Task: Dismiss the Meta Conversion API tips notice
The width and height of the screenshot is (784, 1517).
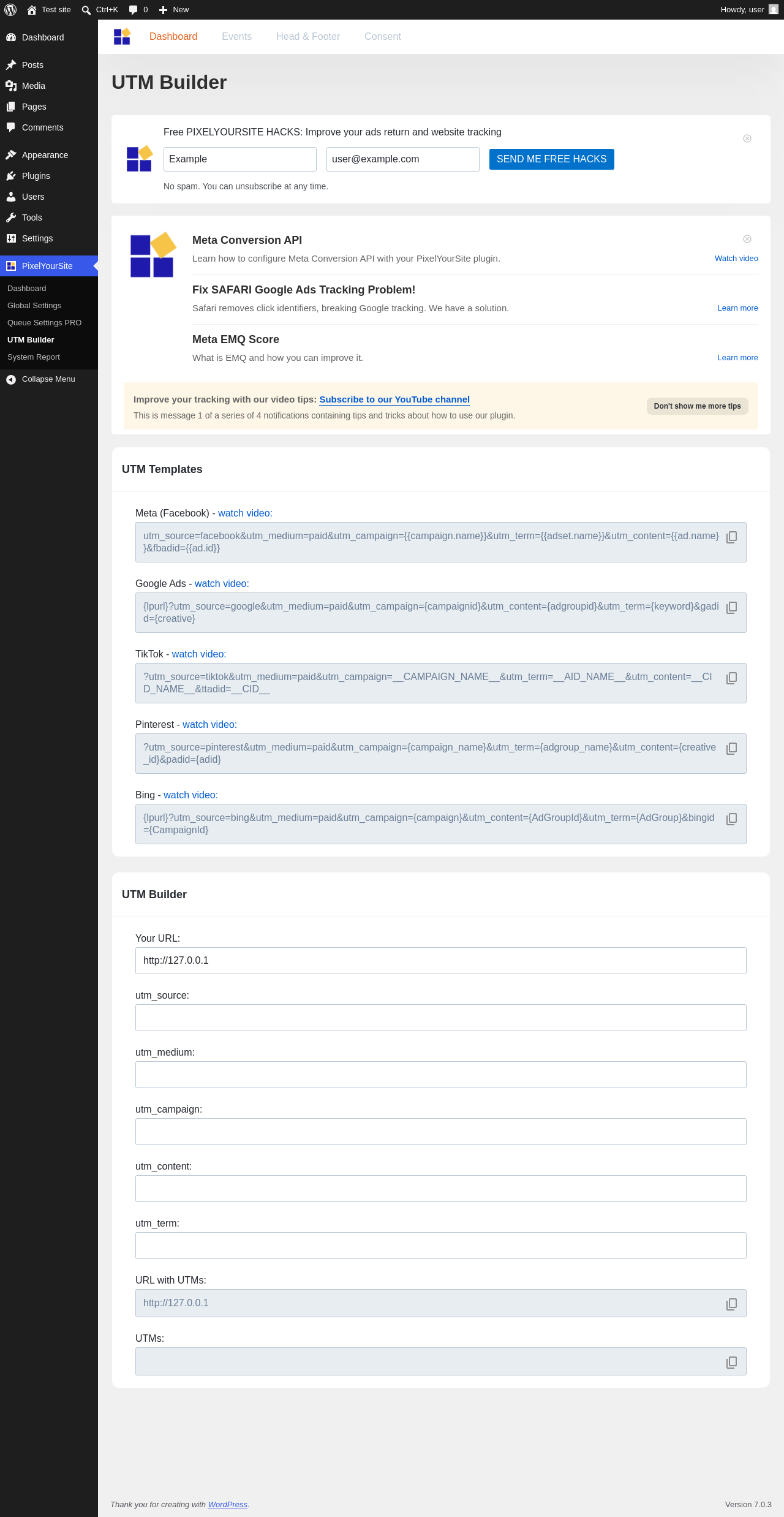Action: (747, 239)
